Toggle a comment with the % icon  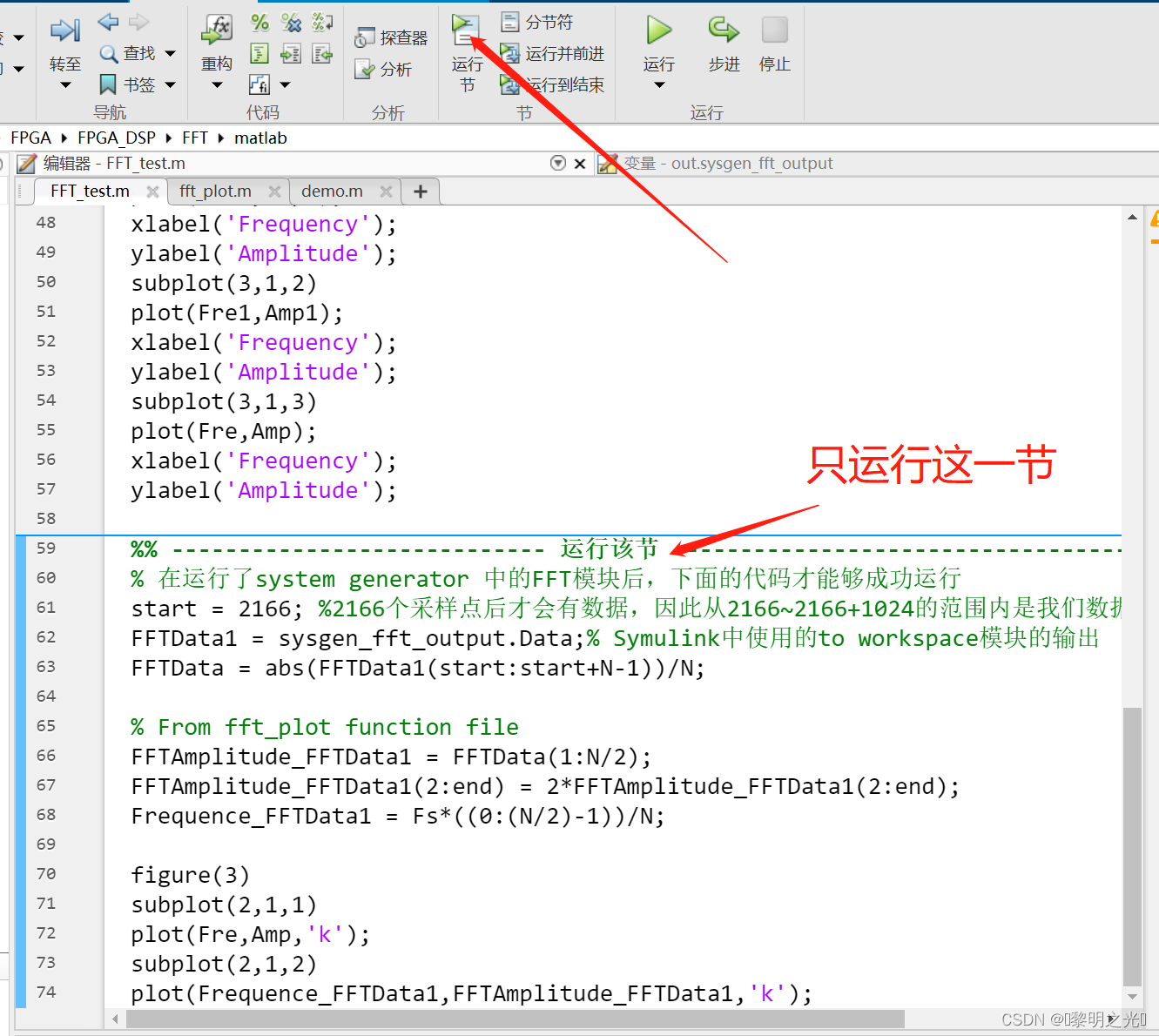point(259,24)
